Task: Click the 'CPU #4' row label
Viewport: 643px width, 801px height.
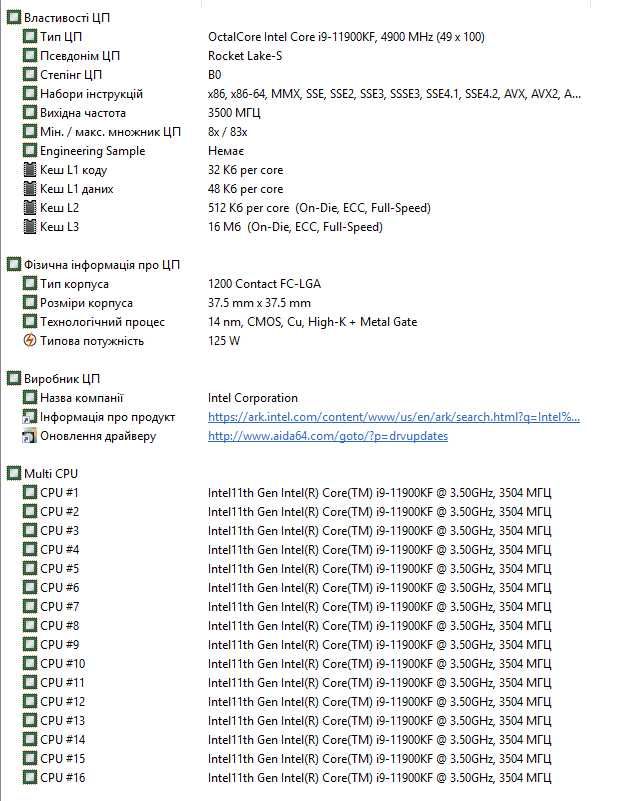Action: pos(59,550)
